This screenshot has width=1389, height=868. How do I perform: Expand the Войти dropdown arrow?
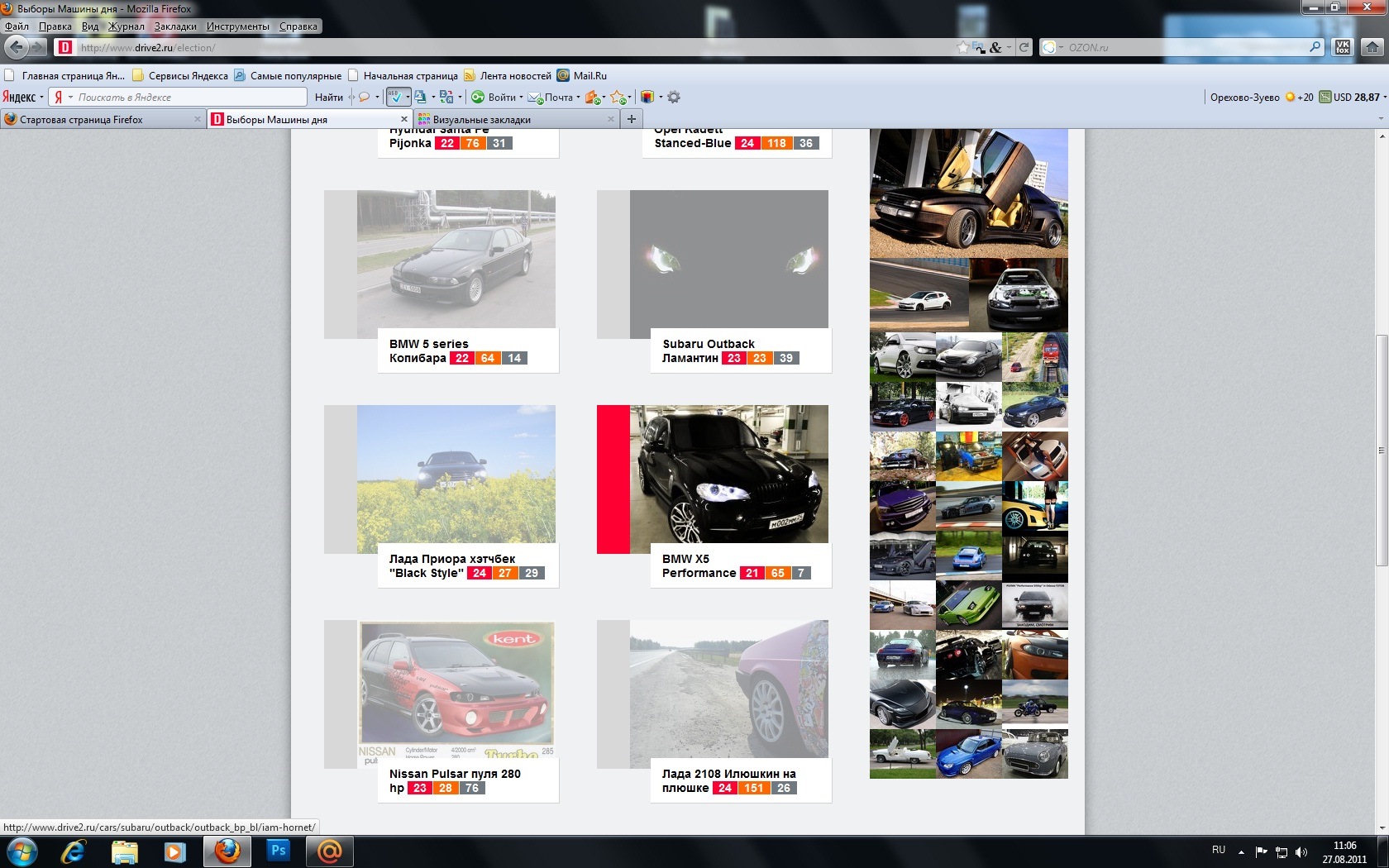pos(521,97)
